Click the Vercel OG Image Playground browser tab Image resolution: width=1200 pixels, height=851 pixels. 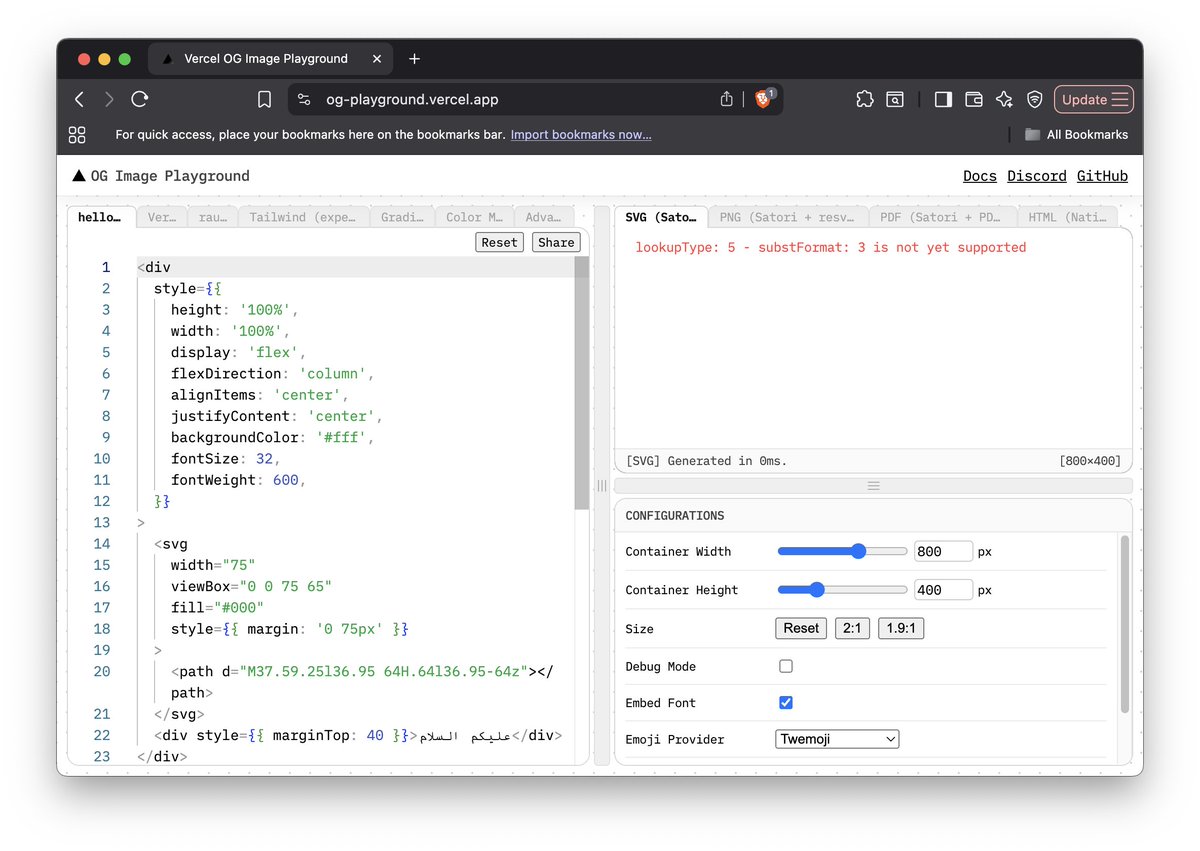pyautogui.click(x=270, y=59)
